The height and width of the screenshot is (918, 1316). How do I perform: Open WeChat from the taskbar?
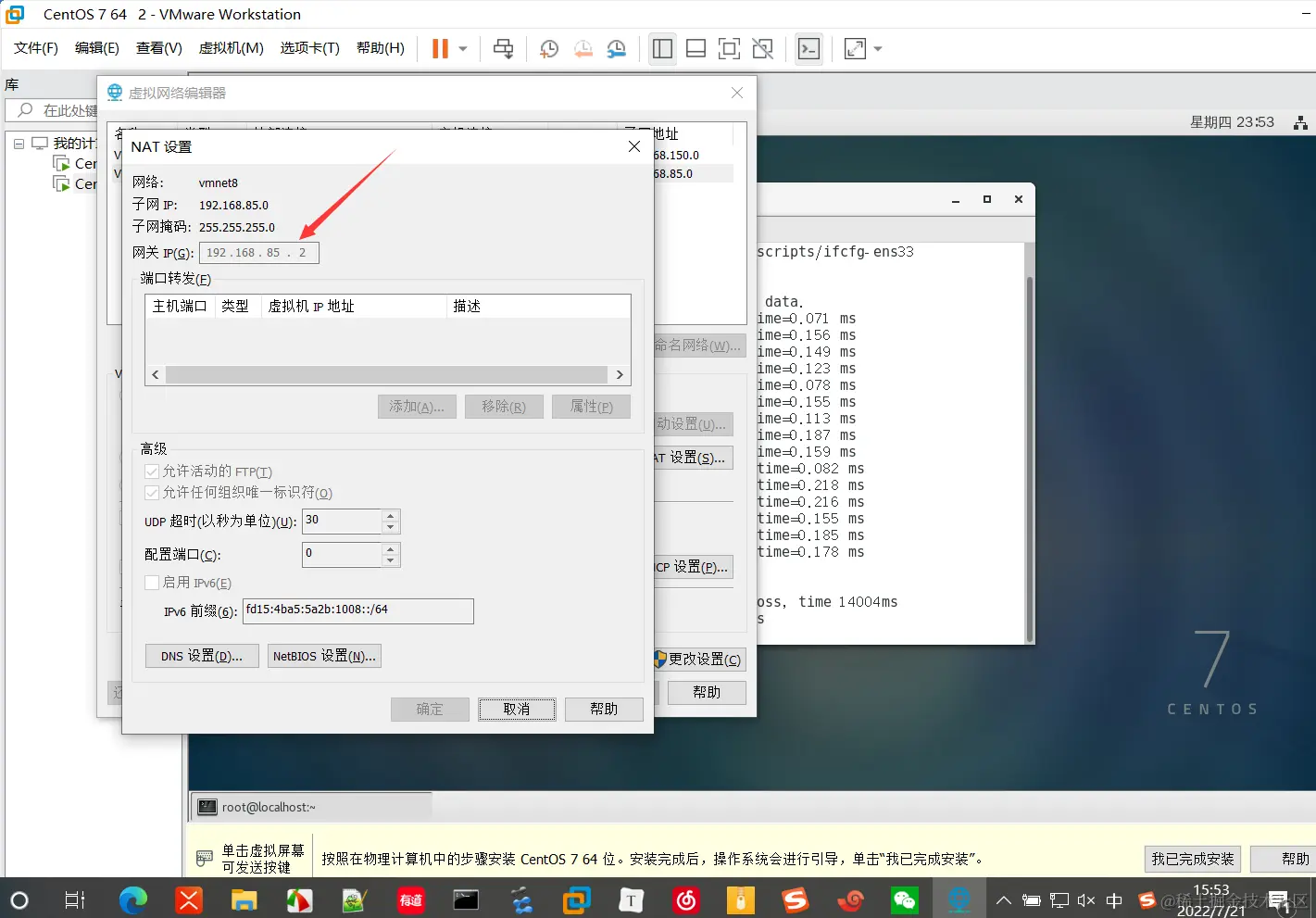[x=905, y=899]
